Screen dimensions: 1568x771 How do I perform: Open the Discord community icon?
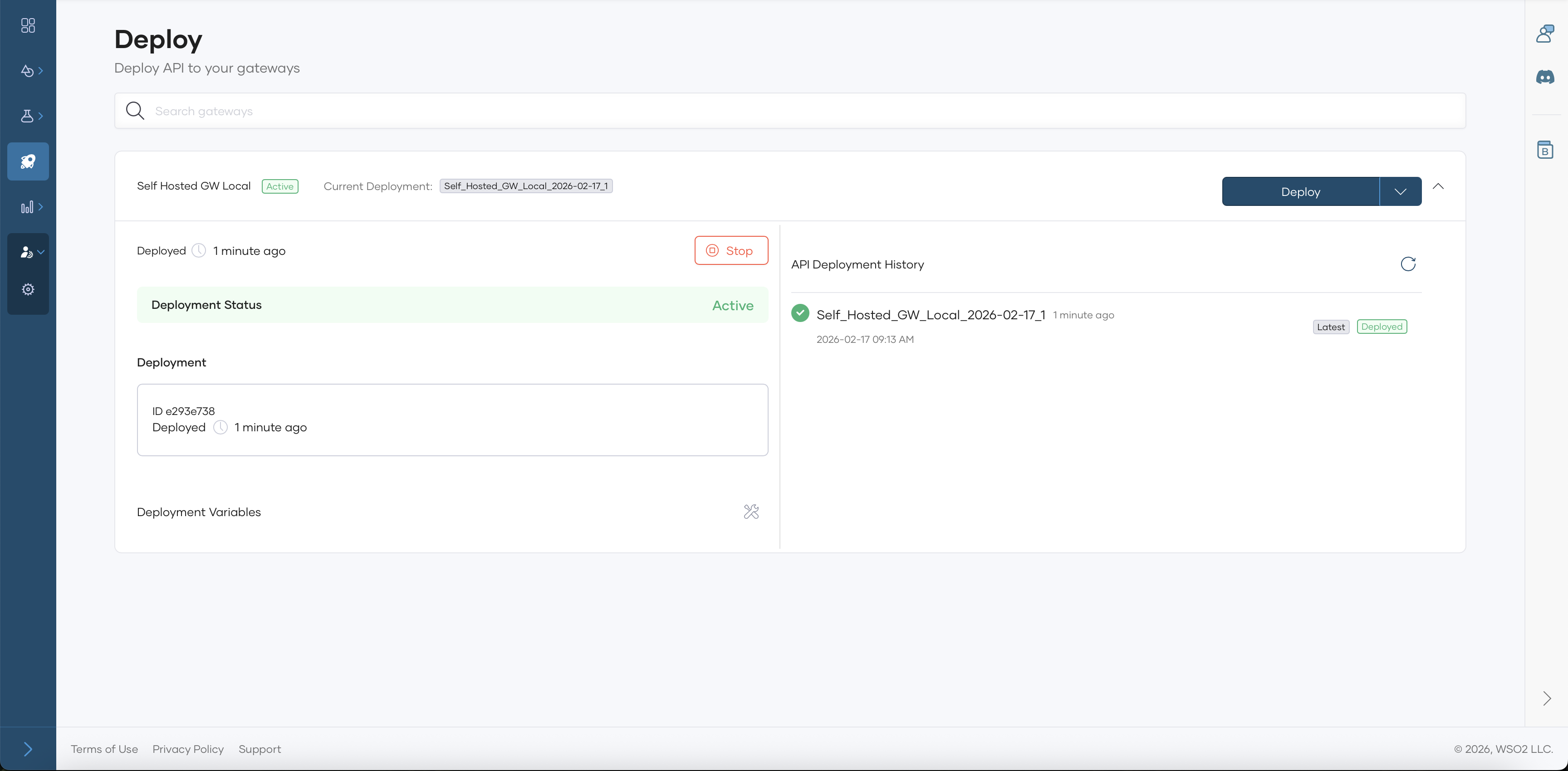1545,77
